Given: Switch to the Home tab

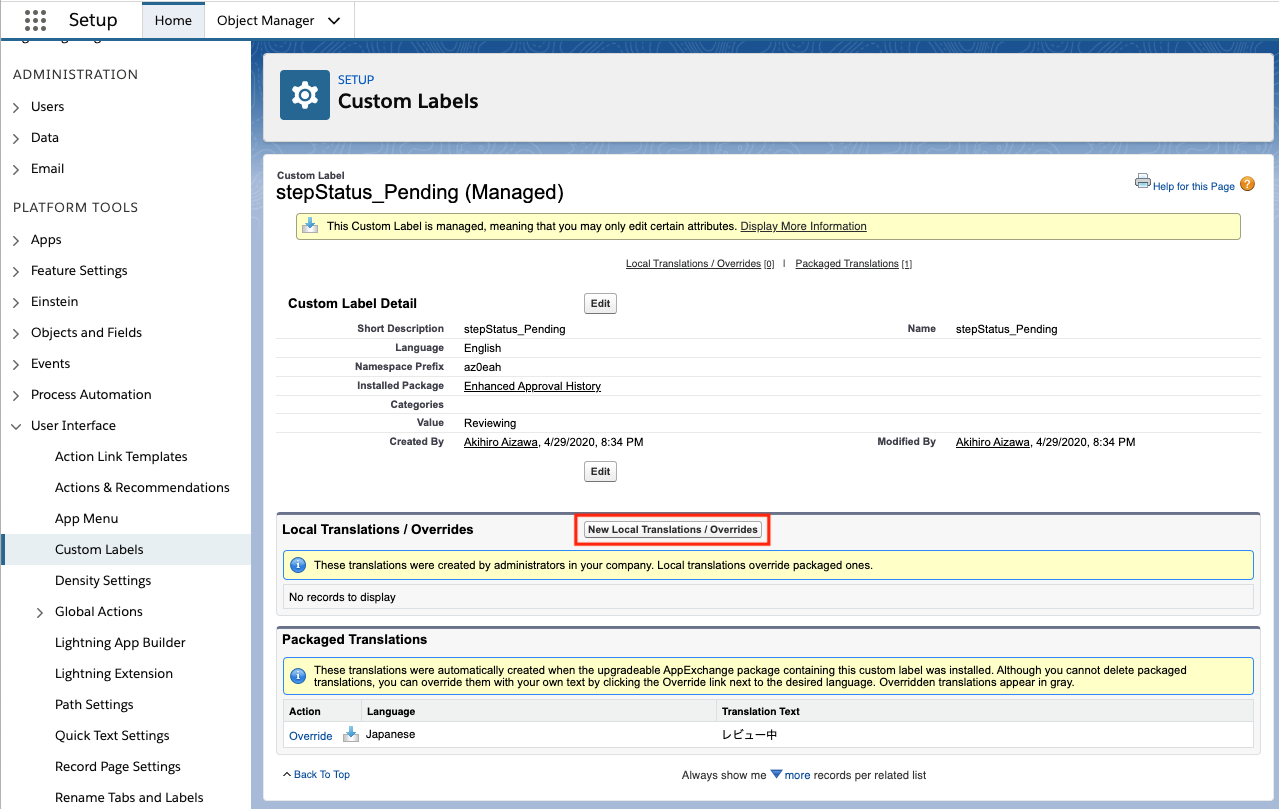Looking at the screenshot, I should coord(173,21).
